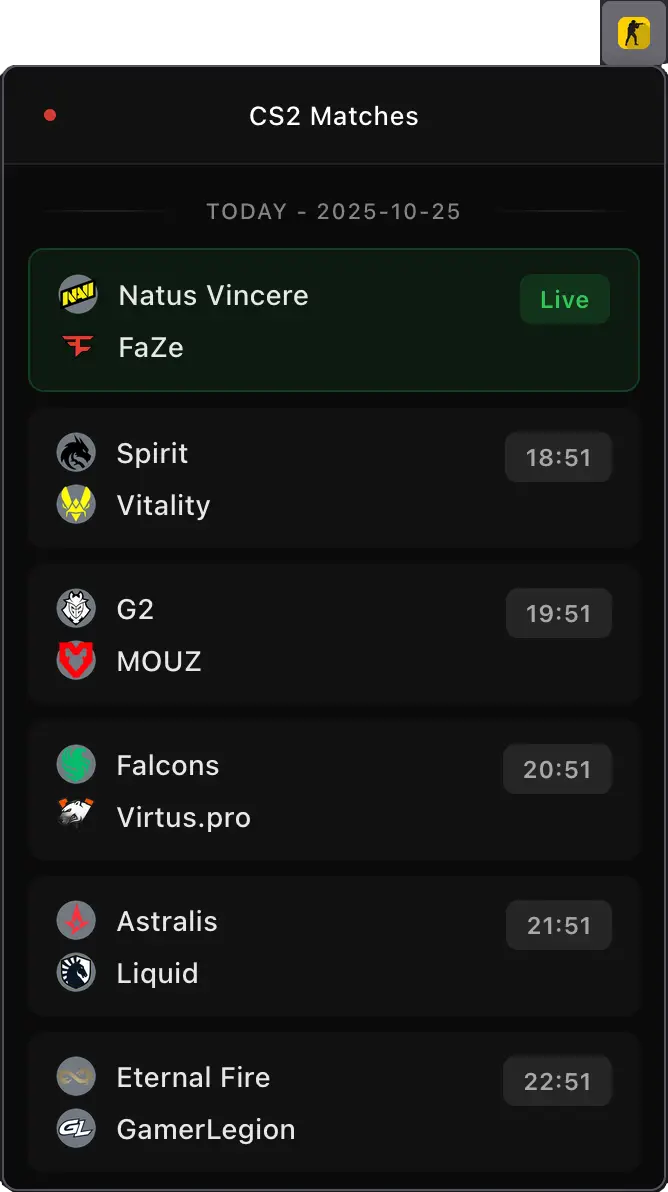Click the Natus Vincere team logo

point(76,296)
